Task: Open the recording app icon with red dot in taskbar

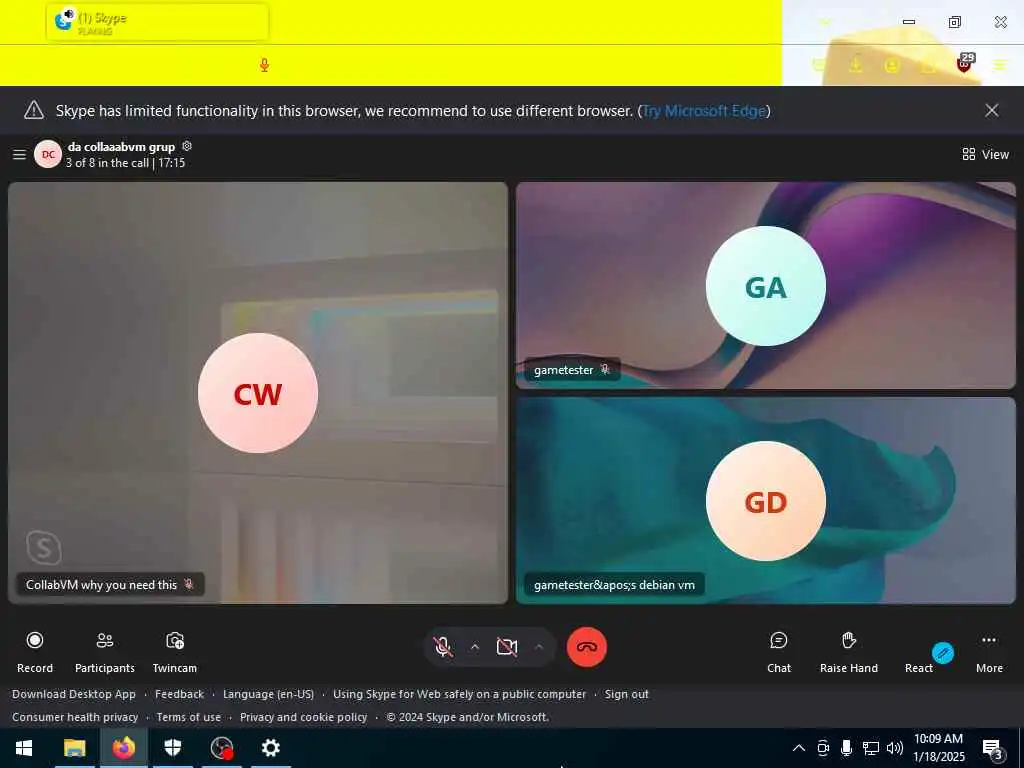Action: [x=222, y=748]
